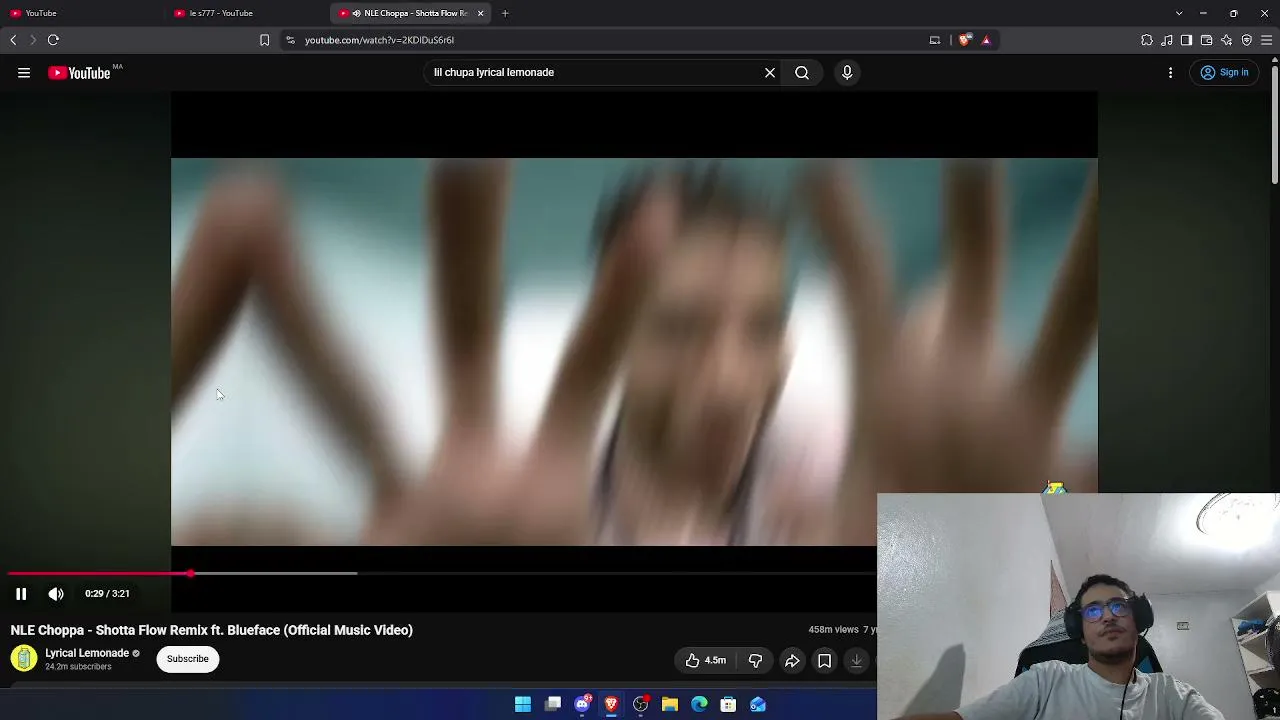Screen dimensions: 1280x720
Task: Open Outlook mail app from taskbar
Action: click(x=758, y=704)
